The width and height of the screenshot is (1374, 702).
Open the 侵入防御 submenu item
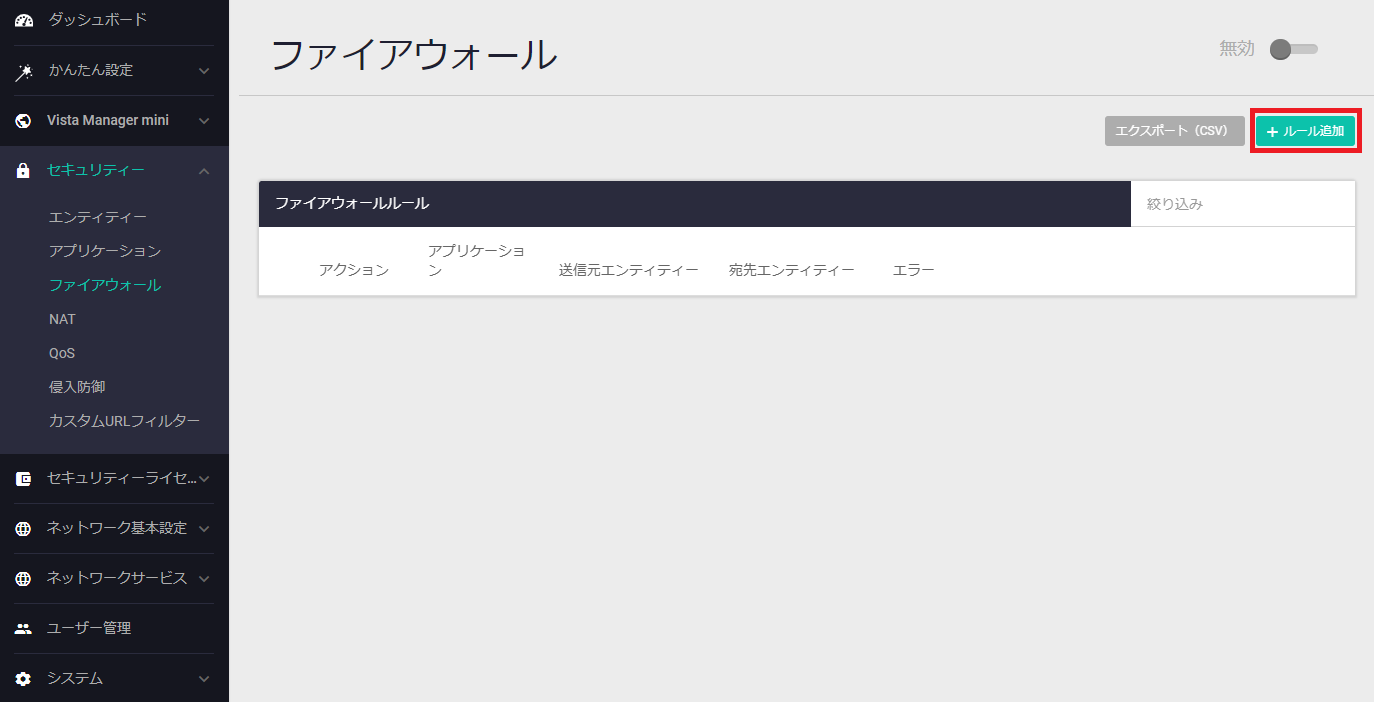click(x=77, y=387)
